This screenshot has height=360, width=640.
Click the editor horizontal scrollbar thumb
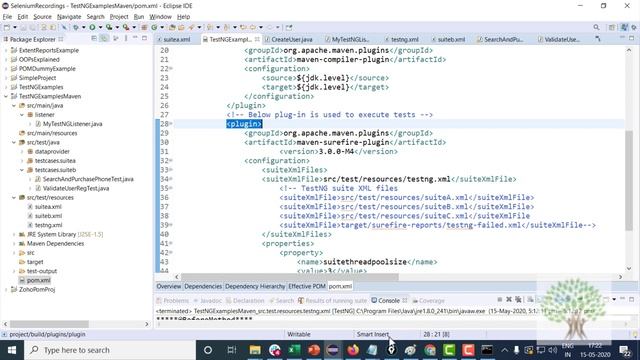pos(289,277)
